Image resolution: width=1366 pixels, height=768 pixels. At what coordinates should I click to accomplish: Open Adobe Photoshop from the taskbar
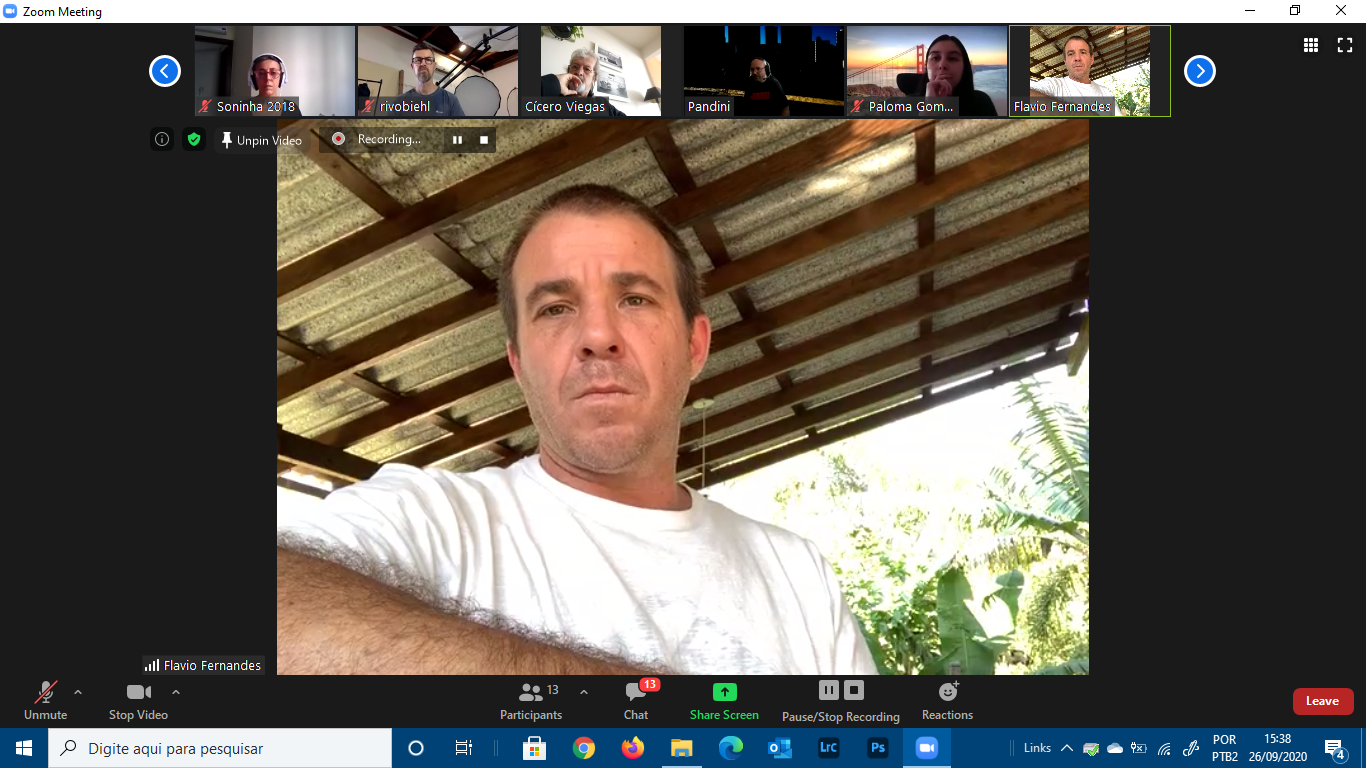(878, 748)
